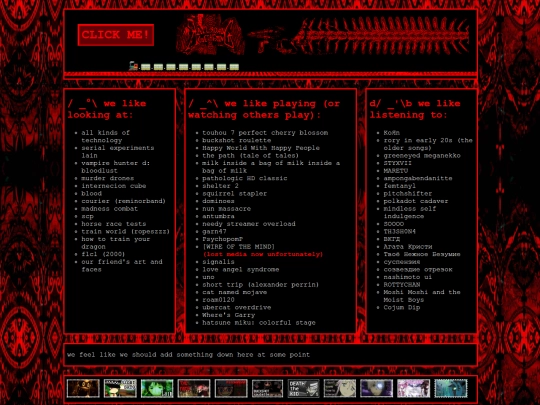Click 'cat named mojave' list item
Screen dimensions: 540x405
pyautogui.click(x=235, y=292)
